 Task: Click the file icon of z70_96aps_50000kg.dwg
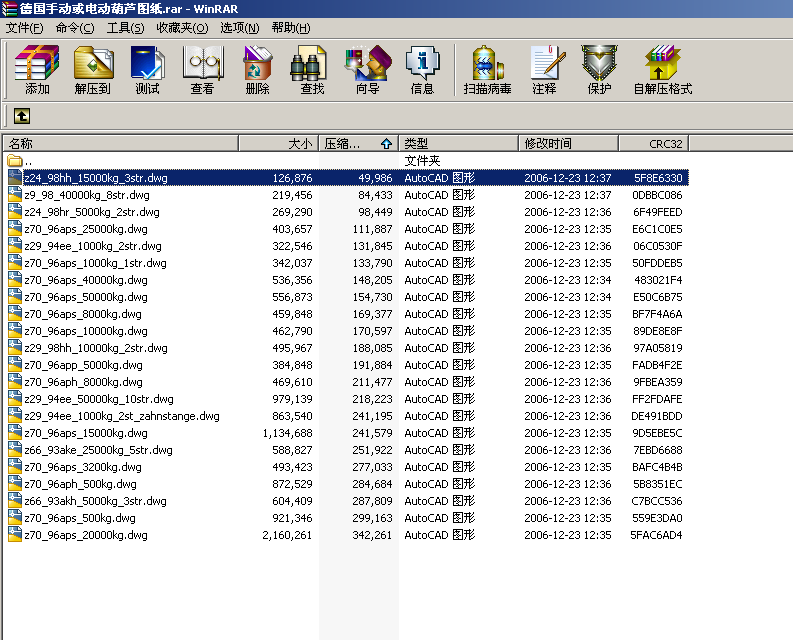(x=15, y=297)
